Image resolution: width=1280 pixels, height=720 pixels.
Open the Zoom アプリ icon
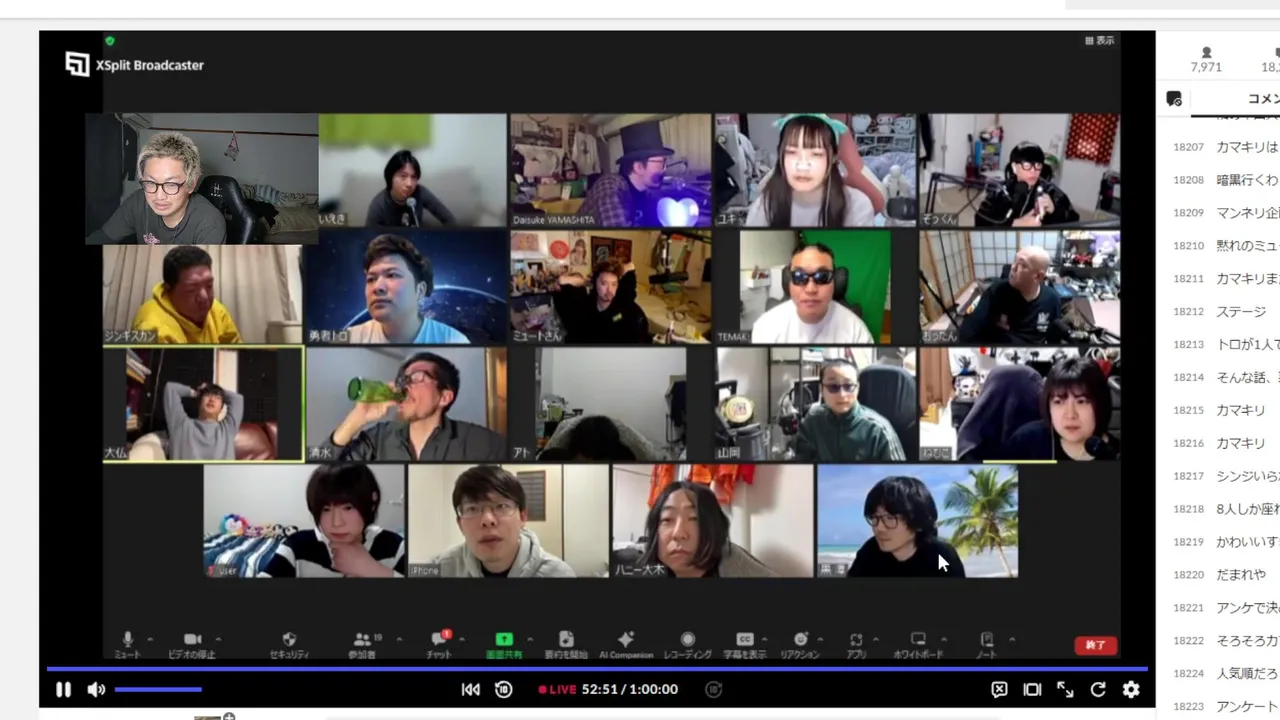tap(856, 639)
